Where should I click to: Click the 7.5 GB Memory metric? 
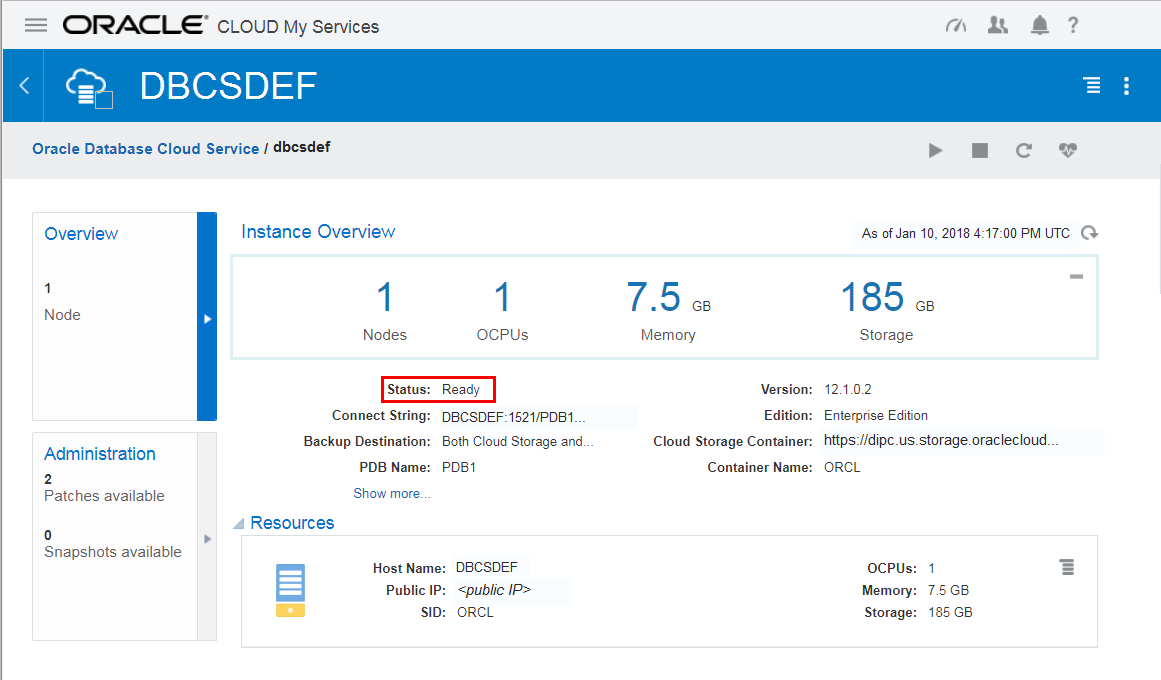click(668, 309)
